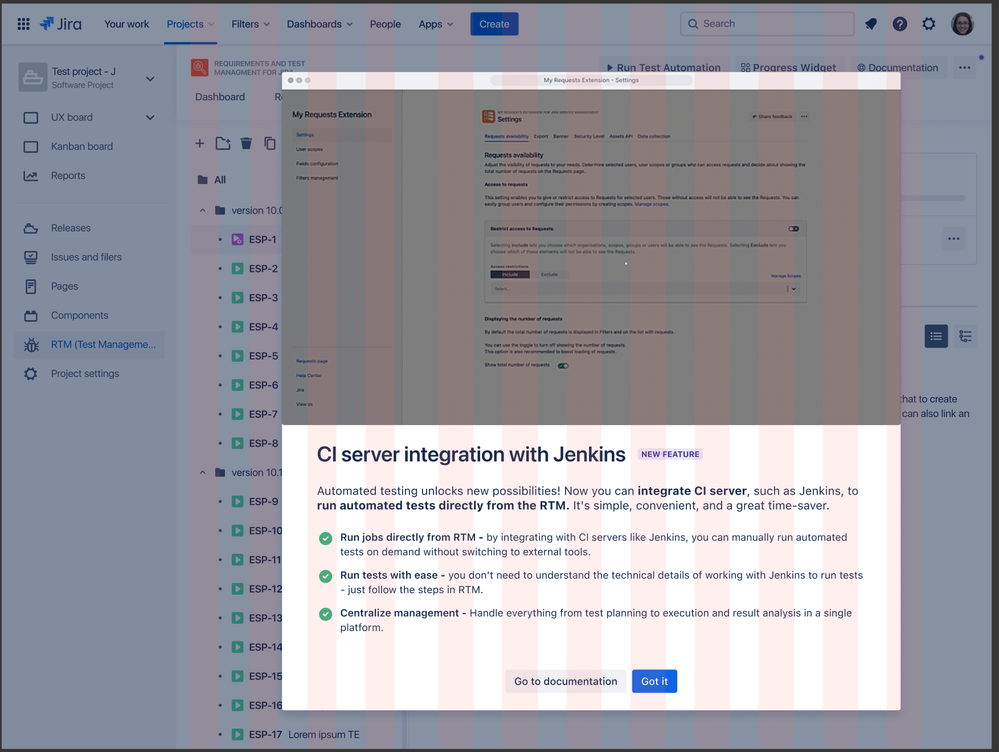The height and width of the screenshot is (752, 999).
Task: Click the Project settings gear icon
Action: click(x=31, y=373)
